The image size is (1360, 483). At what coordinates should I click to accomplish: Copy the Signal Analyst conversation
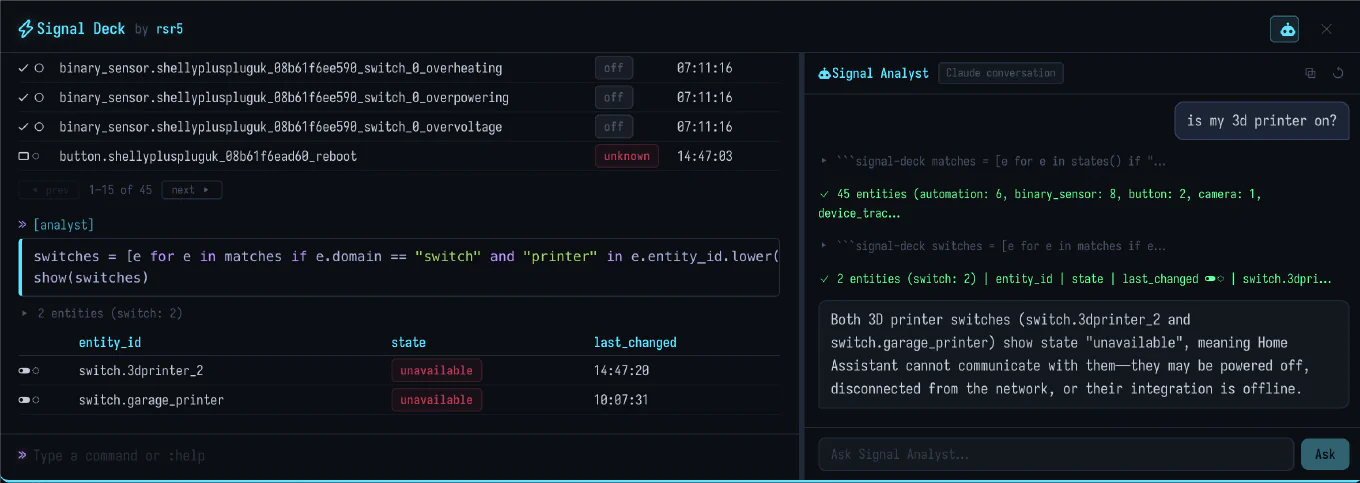pos(1310,73)
